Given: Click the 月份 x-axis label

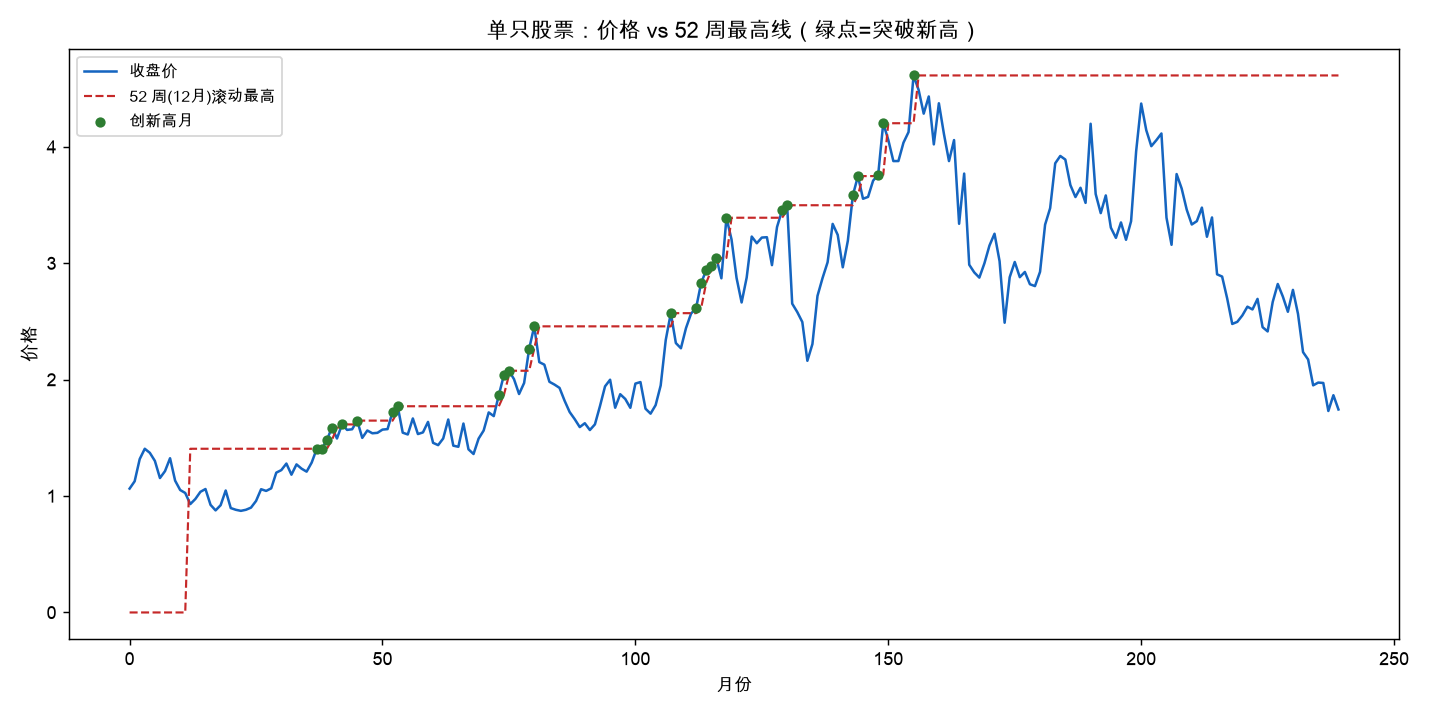Looking at the screenshot, I should click(x=734, y=685).
